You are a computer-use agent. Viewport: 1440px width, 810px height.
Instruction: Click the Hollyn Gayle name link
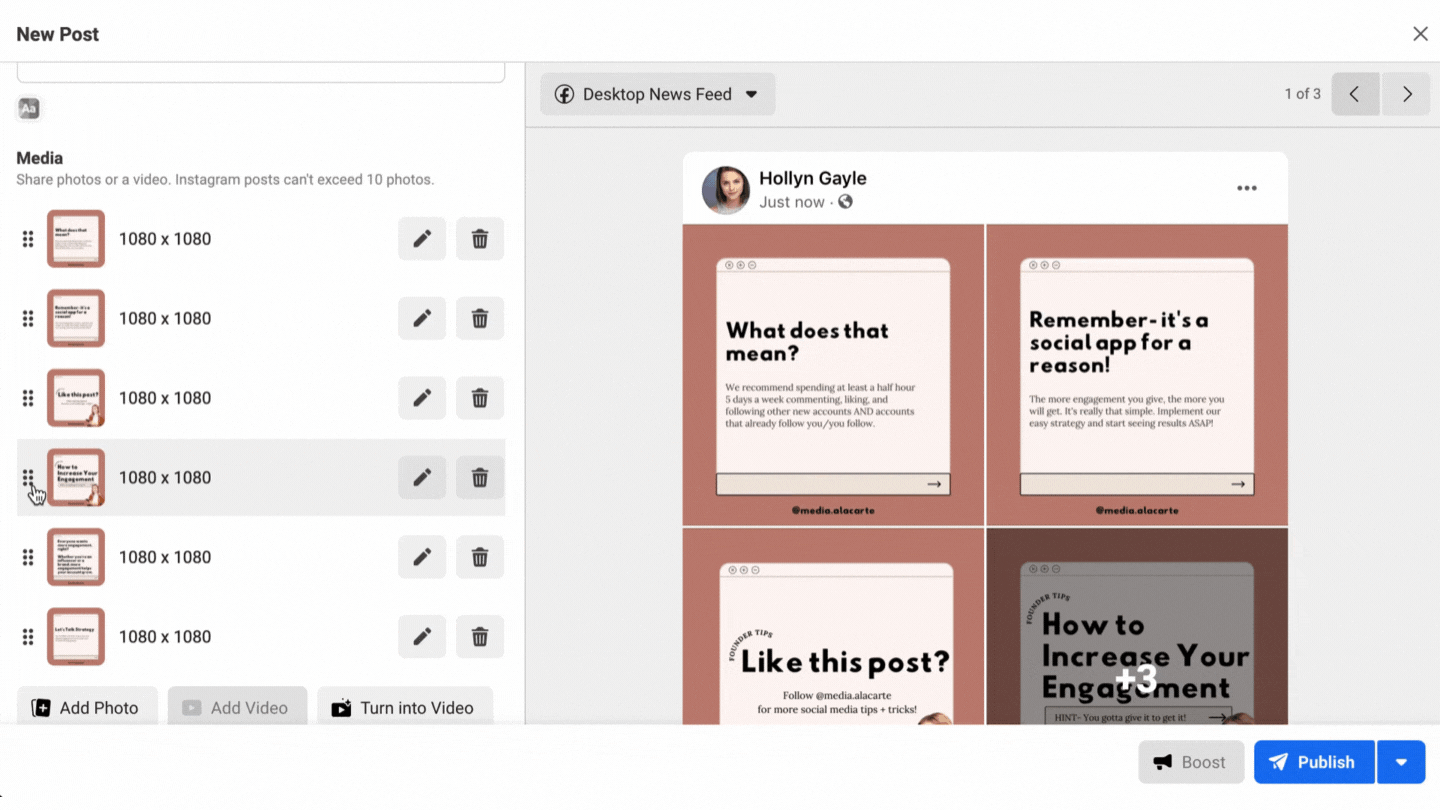(x=812, y=178)
